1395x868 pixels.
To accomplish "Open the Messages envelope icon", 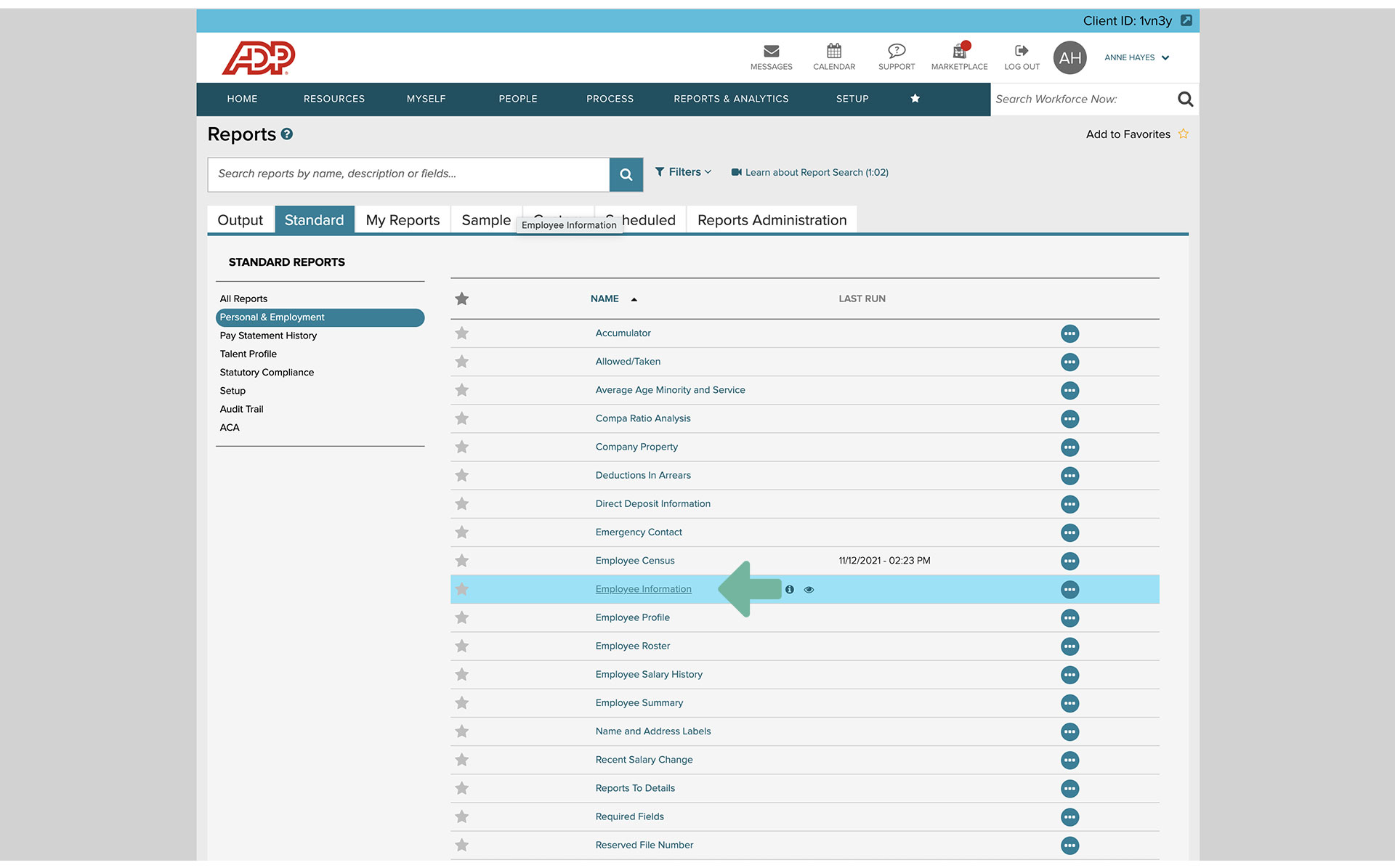I will [772, 51].
